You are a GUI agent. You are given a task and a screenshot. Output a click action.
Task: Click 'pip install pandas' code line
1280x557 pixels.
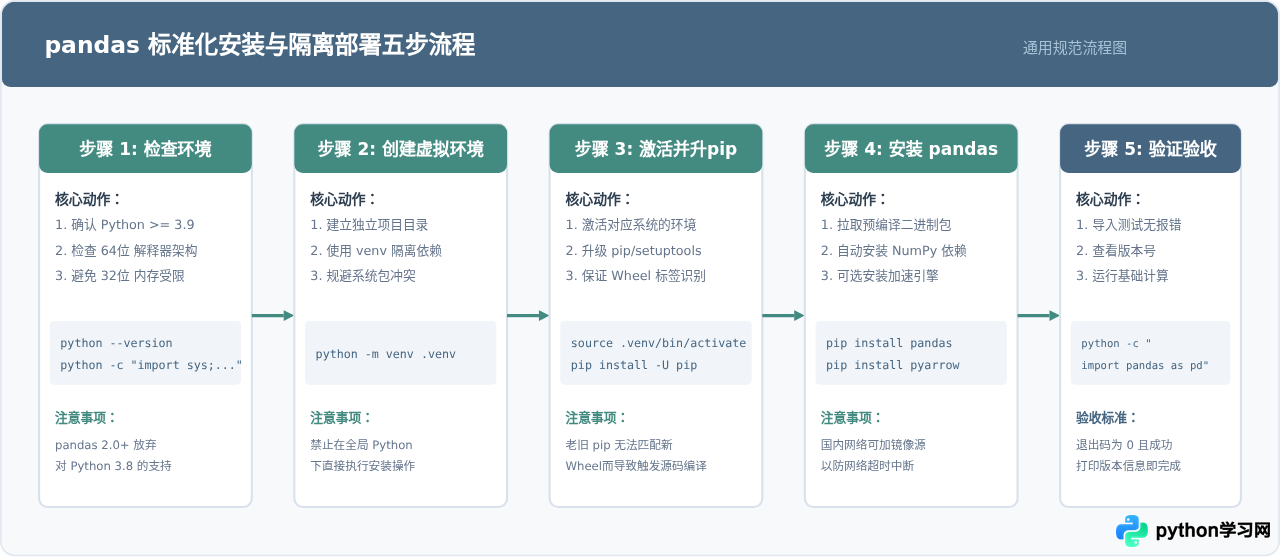tap(889, 343)
